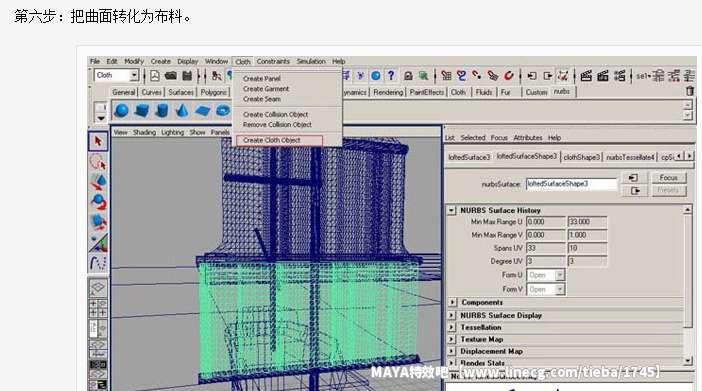Click the Presets button
Viewport: 702px width, 391px height.
[668, 190]
